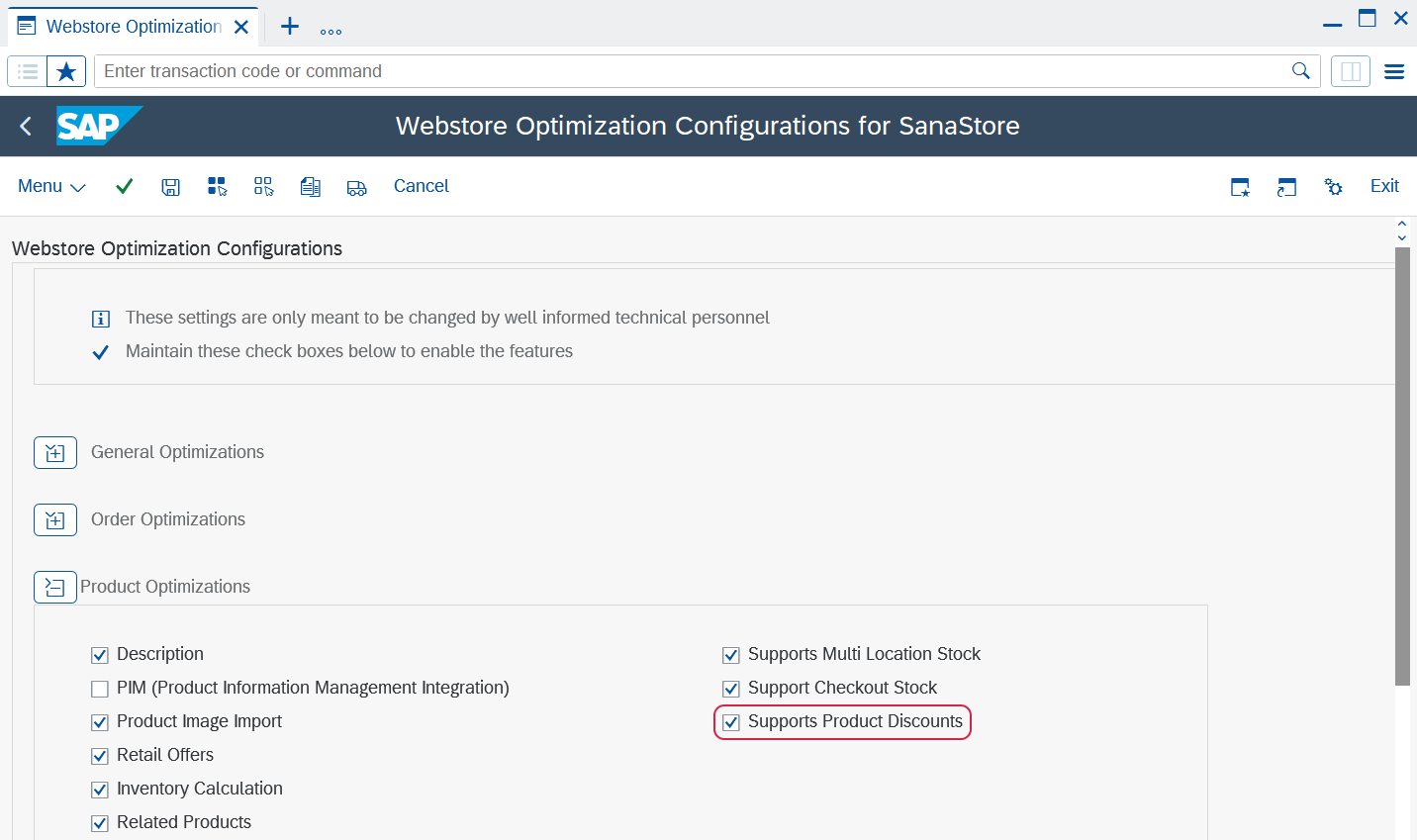Screen dimensions: 1417x840
Task: Click the transport truck toolbar icon
Action: (x=357, y=188)
